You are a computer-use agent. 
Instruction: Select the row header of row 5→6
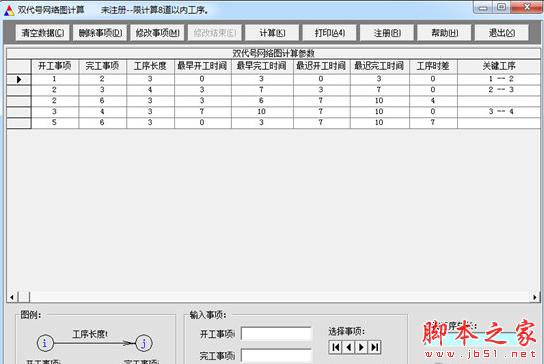tap(19, 123)
